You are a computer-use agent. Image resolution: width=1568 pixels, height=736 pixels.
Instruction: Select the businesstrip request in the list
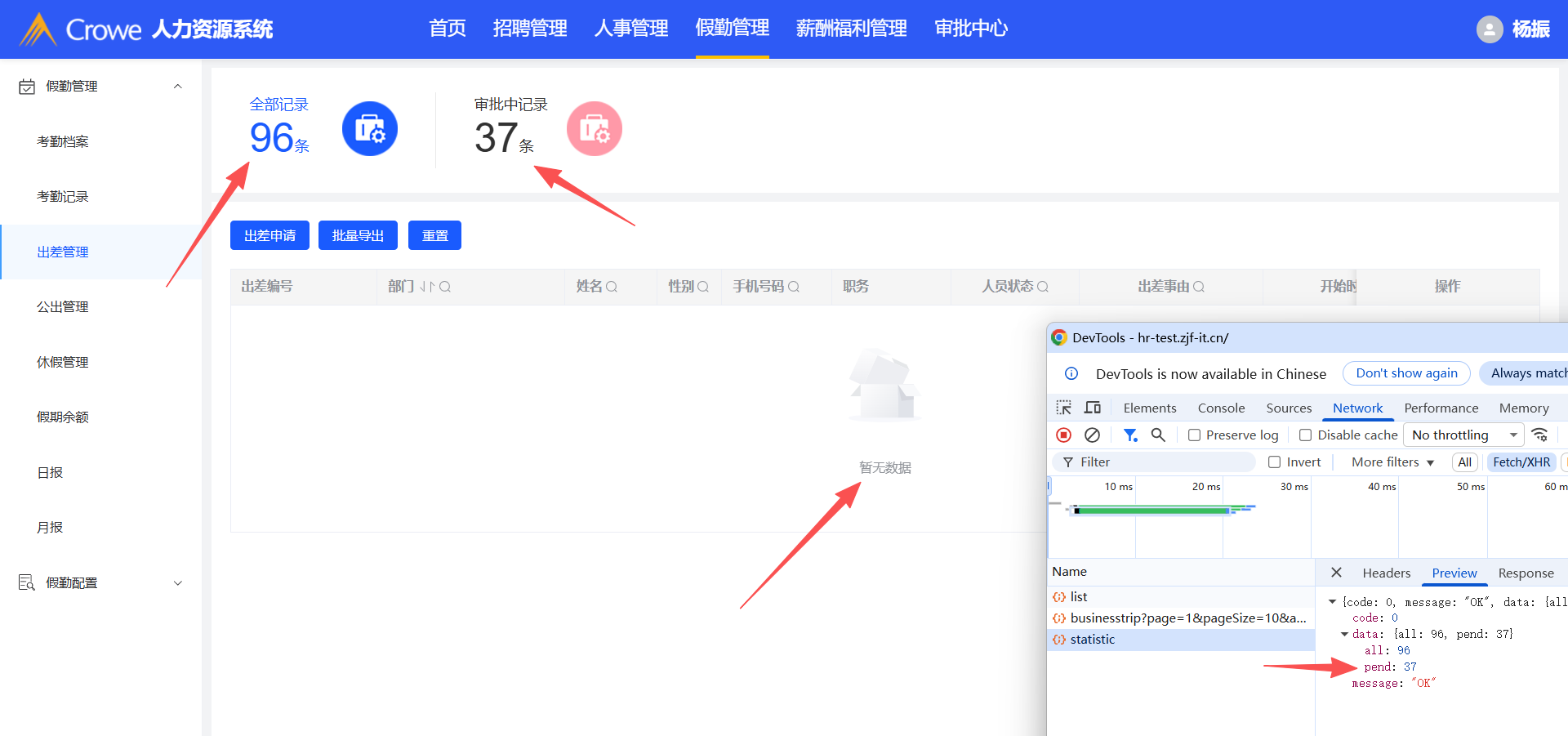[1181, 618]
